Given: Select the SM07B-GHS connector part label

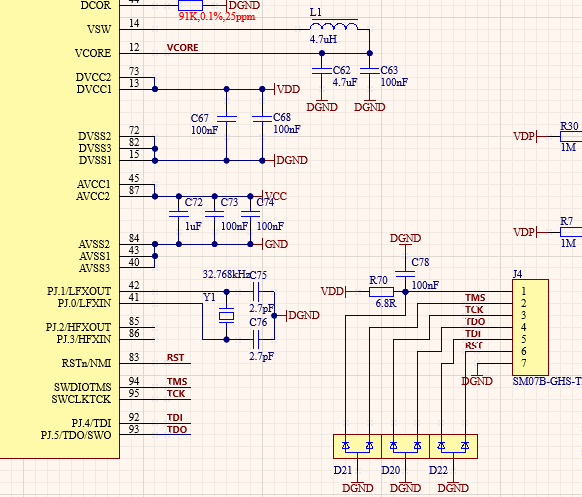Looking at the screenshot, I should pos(547,381).
